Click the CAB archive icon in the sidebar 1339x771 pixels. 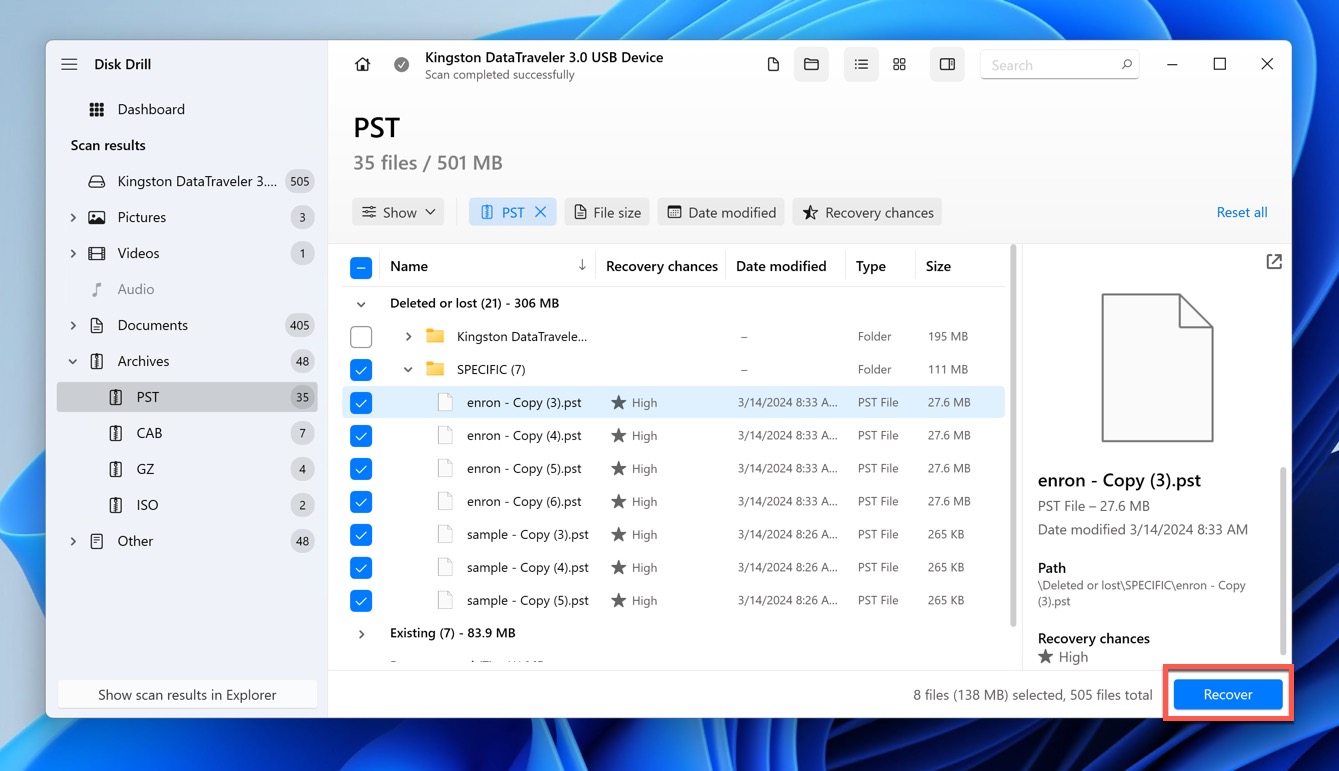pos(116,433)
